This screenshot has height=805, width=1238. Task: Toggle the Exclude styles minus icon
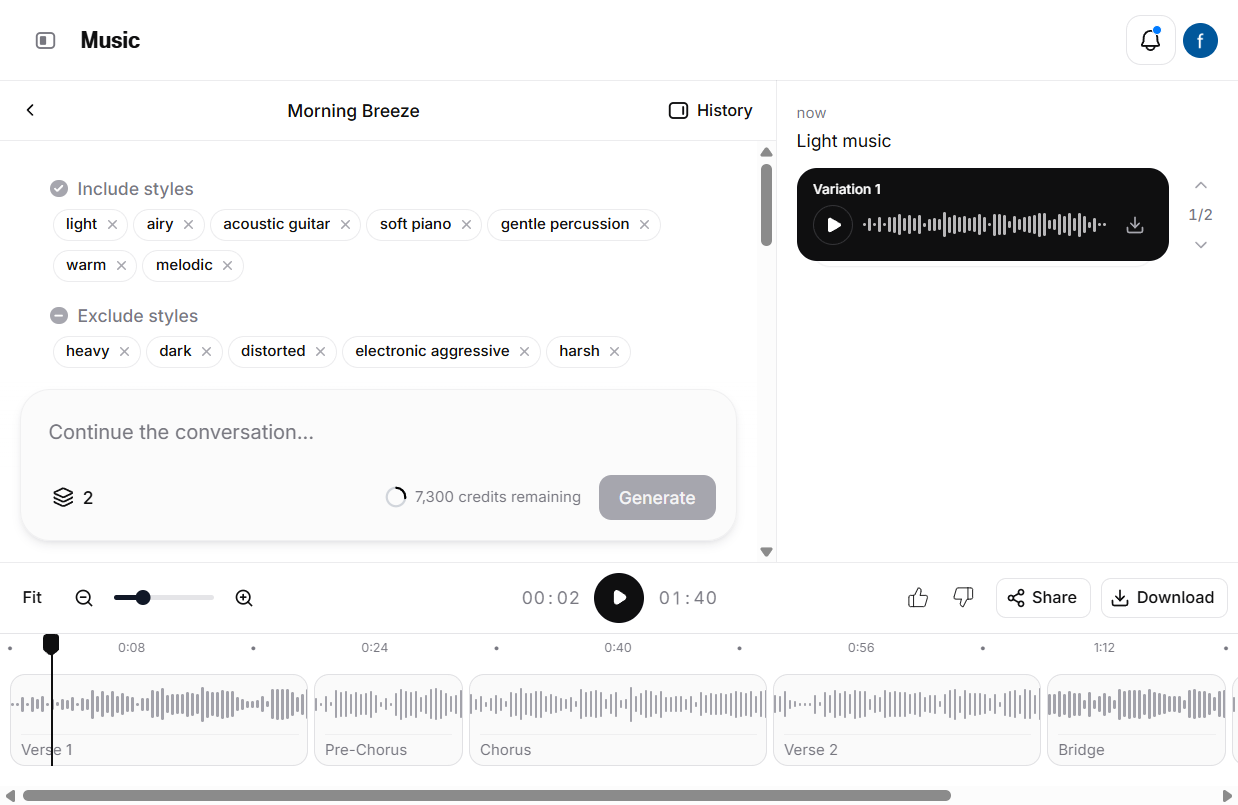59,316
